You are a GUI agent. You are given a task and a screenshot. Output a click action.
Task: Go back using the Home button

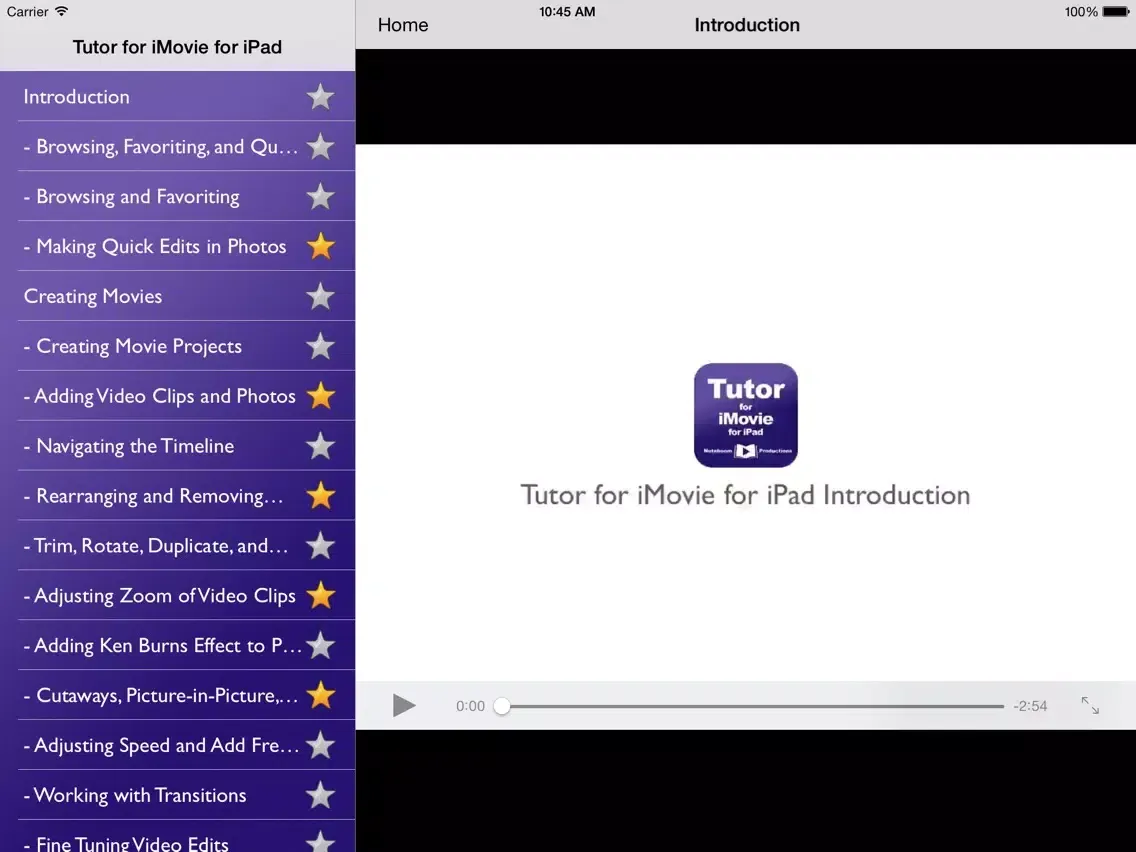coord(403,25)
